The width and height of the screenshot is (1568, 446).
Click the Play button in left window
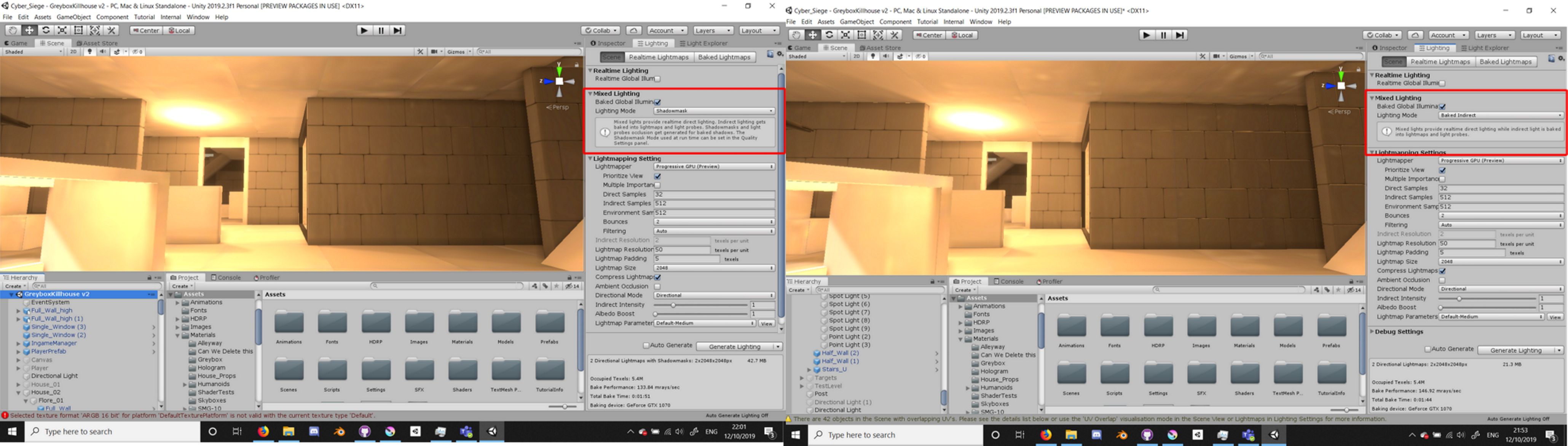coord(364,30)
